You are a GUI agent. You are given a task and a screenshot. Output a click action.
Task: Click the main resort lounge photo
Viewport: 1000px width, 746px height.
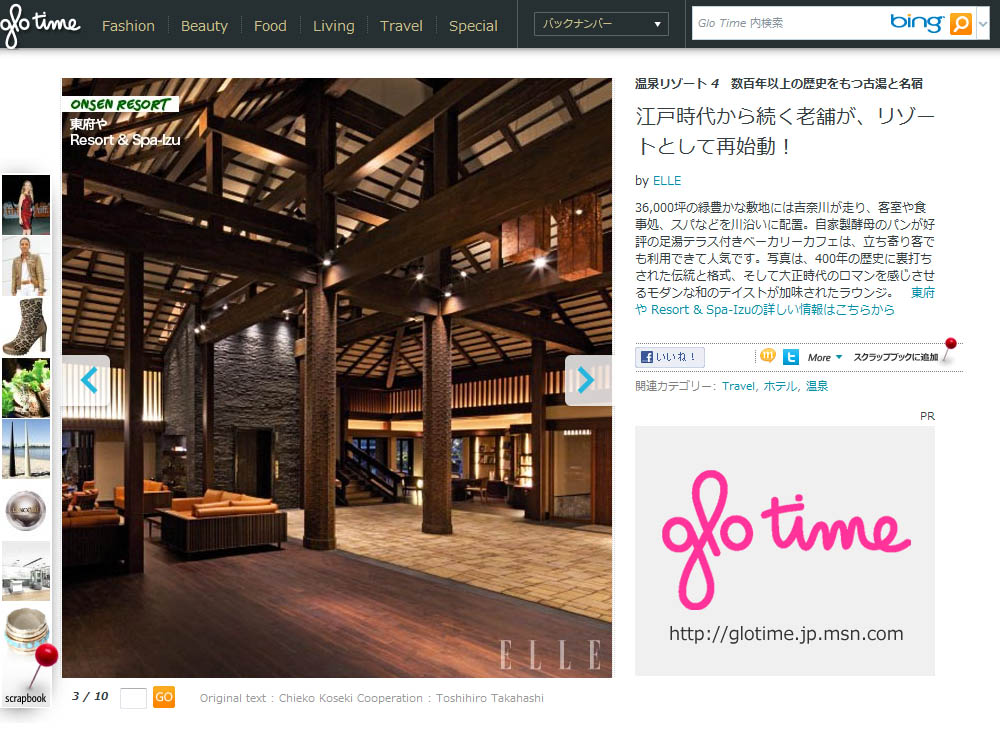[337, 377]
